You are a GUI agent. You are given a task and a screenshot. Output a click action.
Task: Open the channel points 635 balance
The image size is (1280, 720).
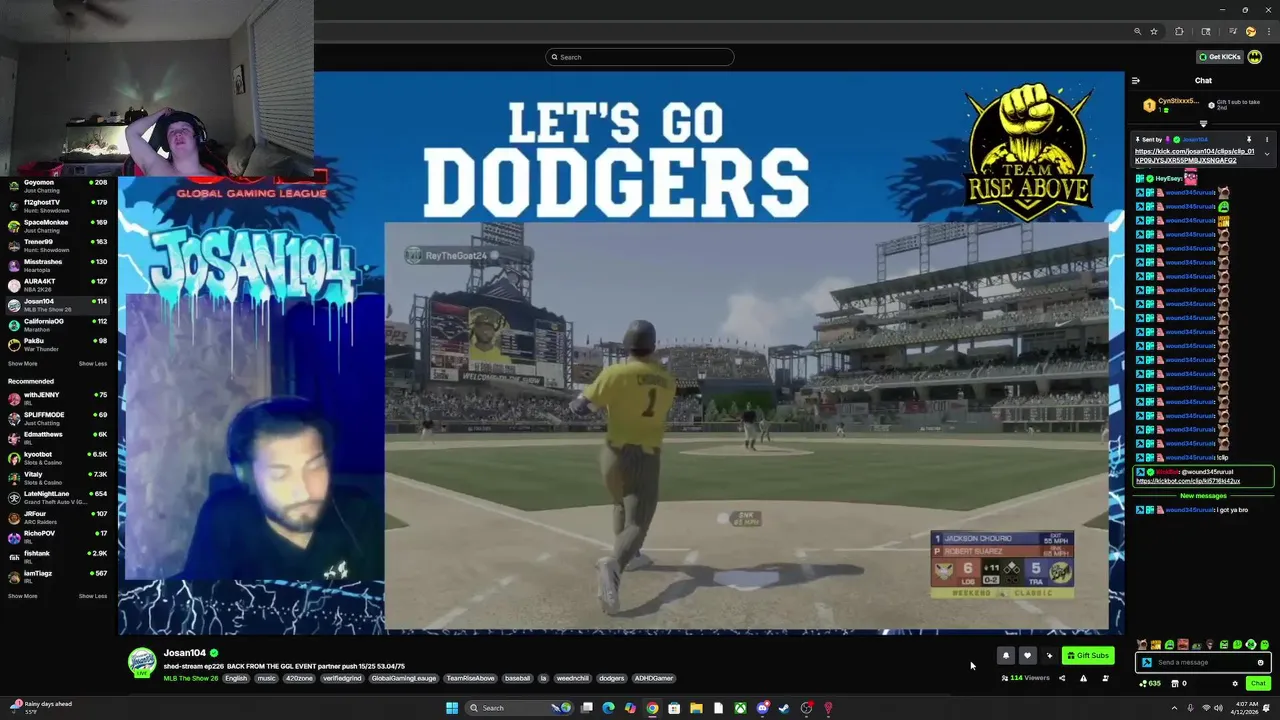pyautogui.click(x=1150, y=684)
